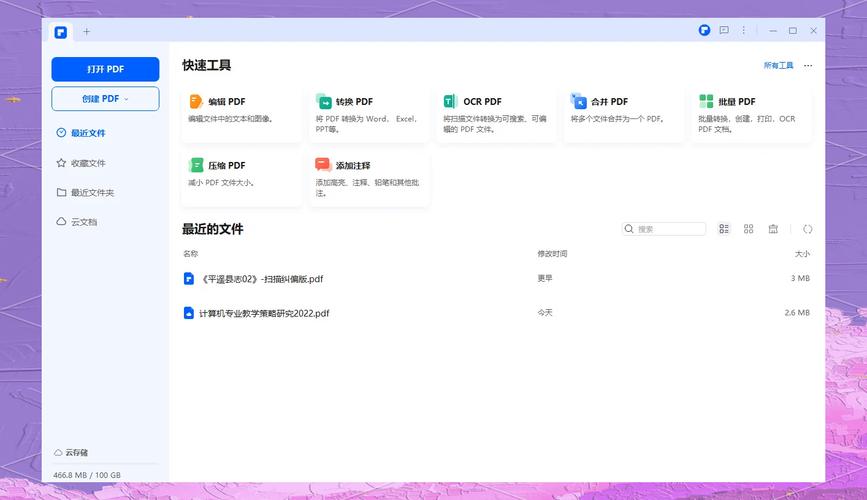The width and height of the screenshot is (867, 500).
Task: Open the quick tools more options ellipsis
Action: tap(808, 65)
